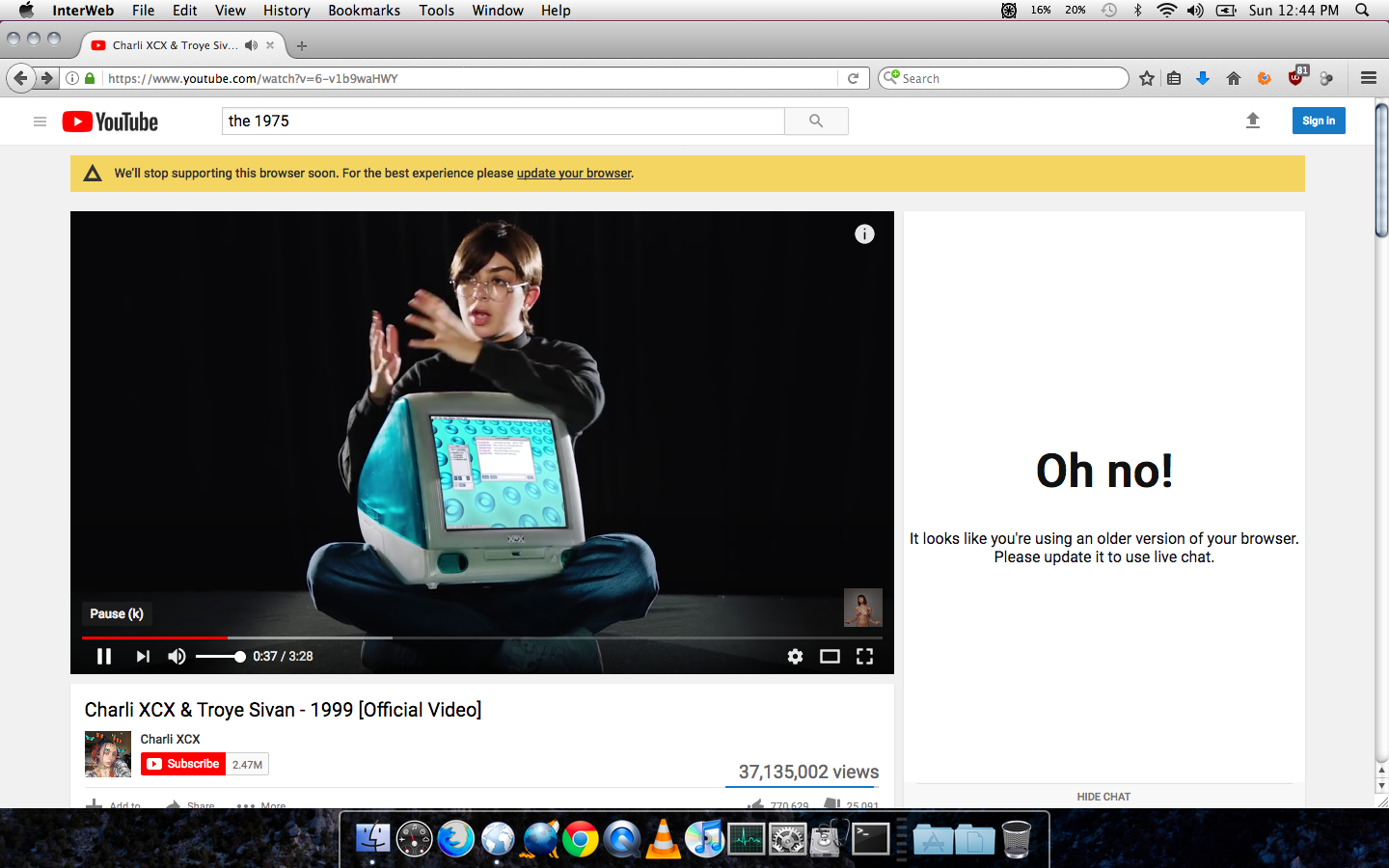
Task: Open the Window menu
Action: tap(498, 10)
